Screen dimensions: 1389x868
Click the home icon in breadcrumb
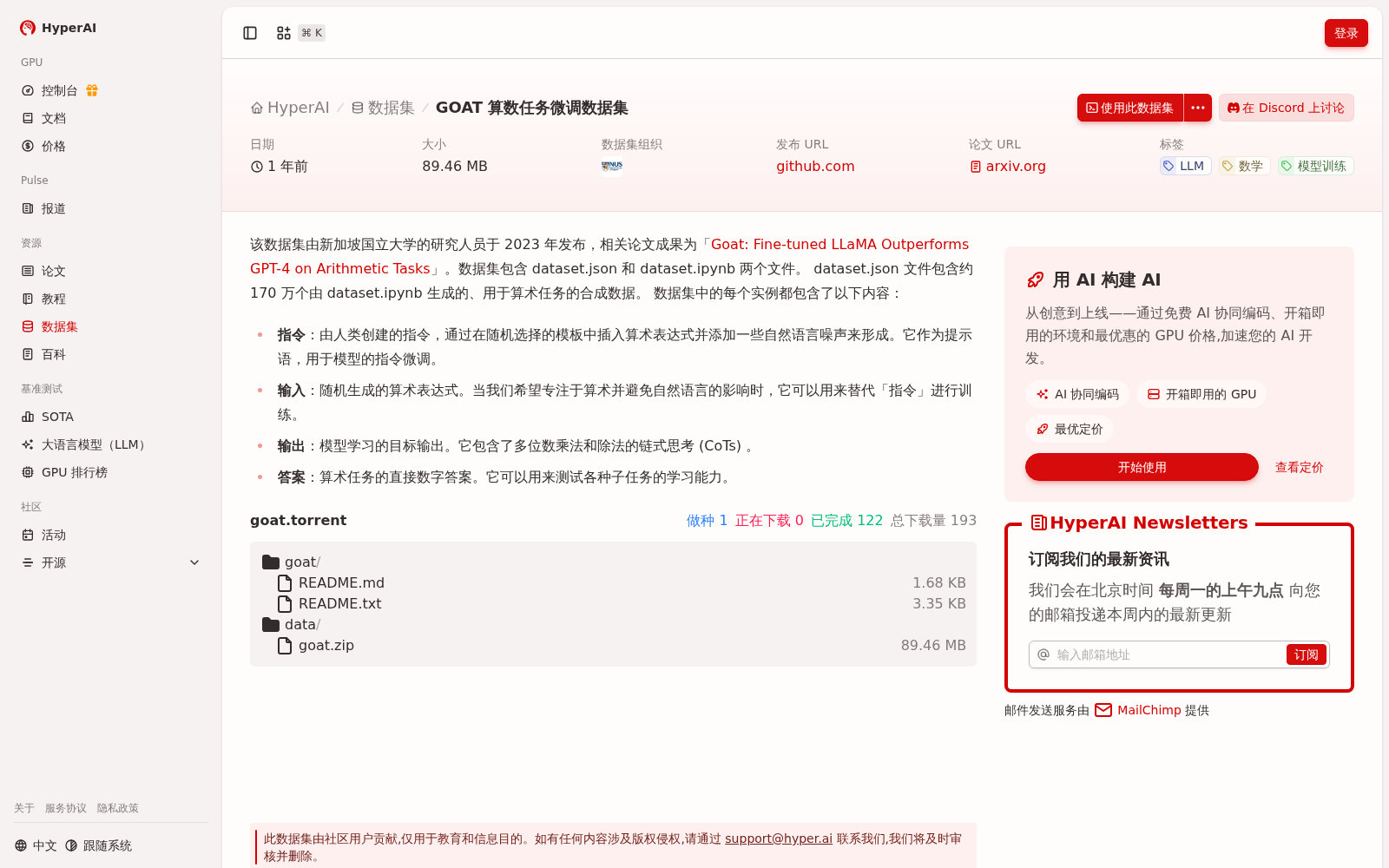pos(257,108)
